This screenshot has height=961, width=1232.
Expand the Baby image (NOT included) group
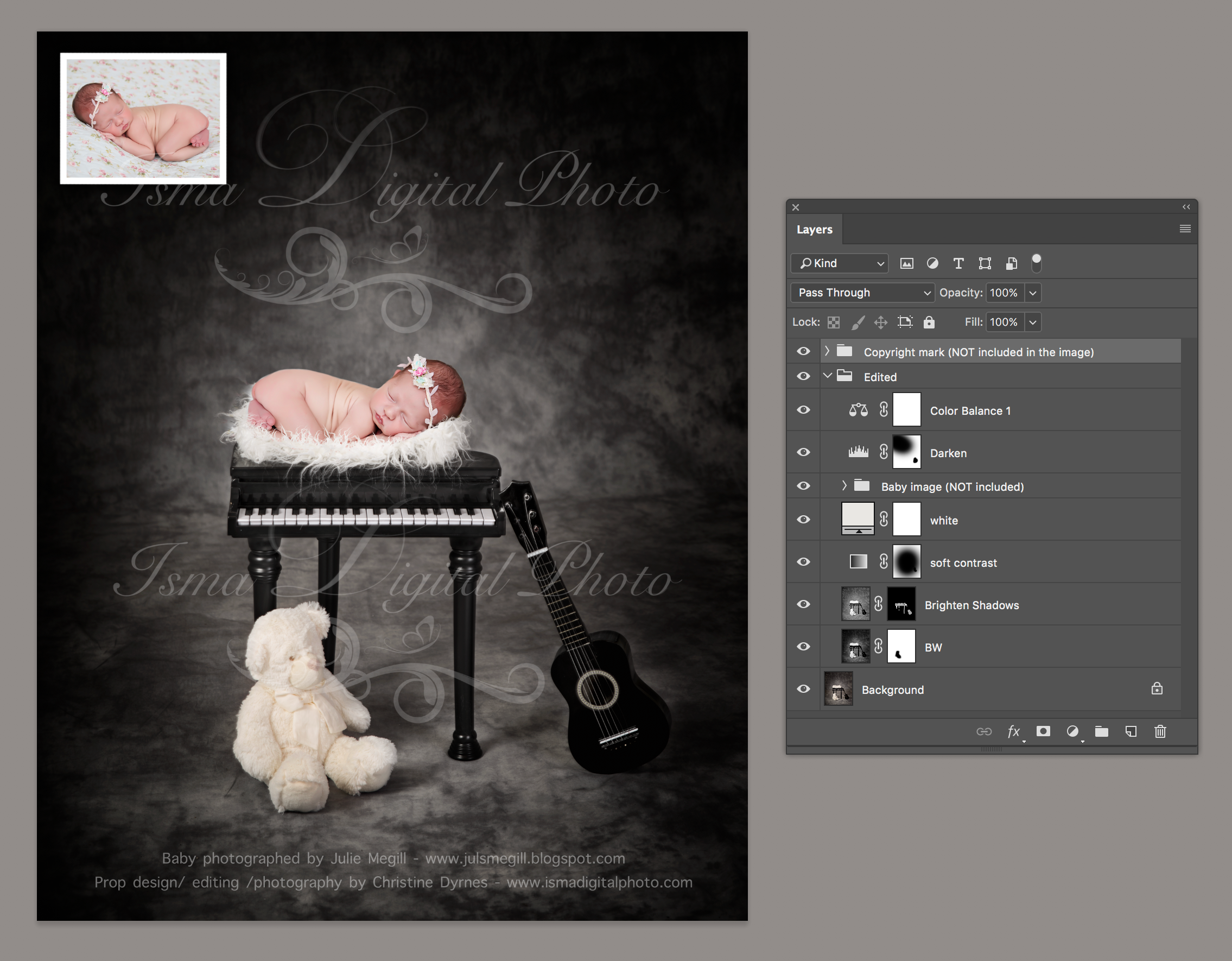(844, 485)
